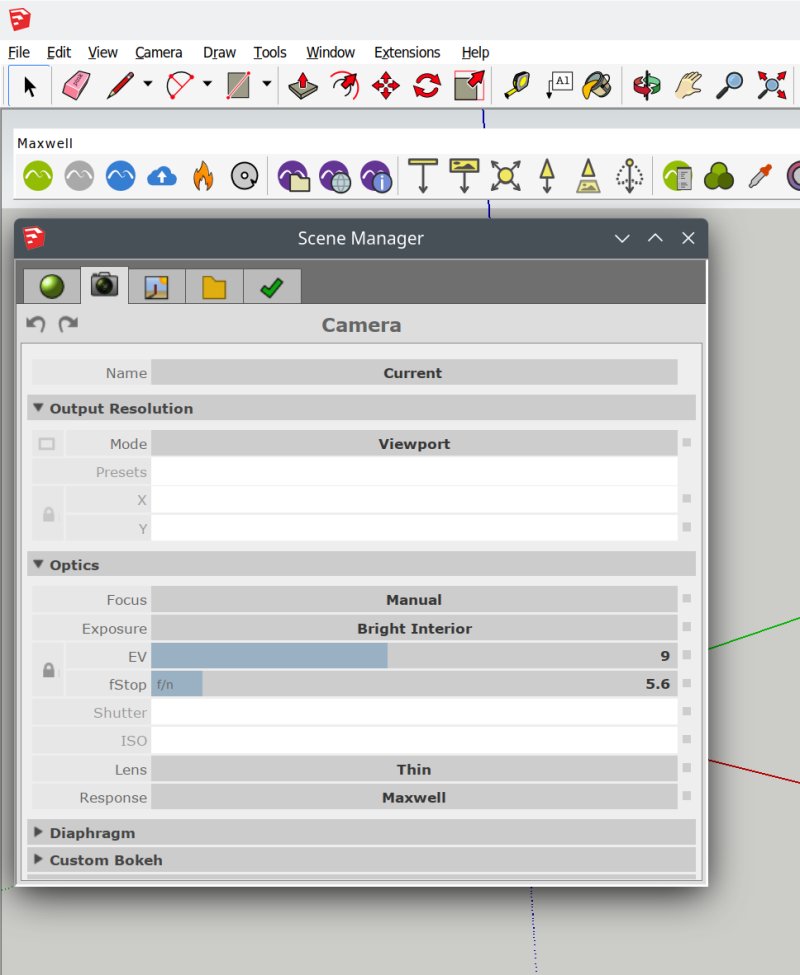Viewport: 800px width, 975px height.
Task: Click the blue Maxwell wave icon
Action: (121, 176)
